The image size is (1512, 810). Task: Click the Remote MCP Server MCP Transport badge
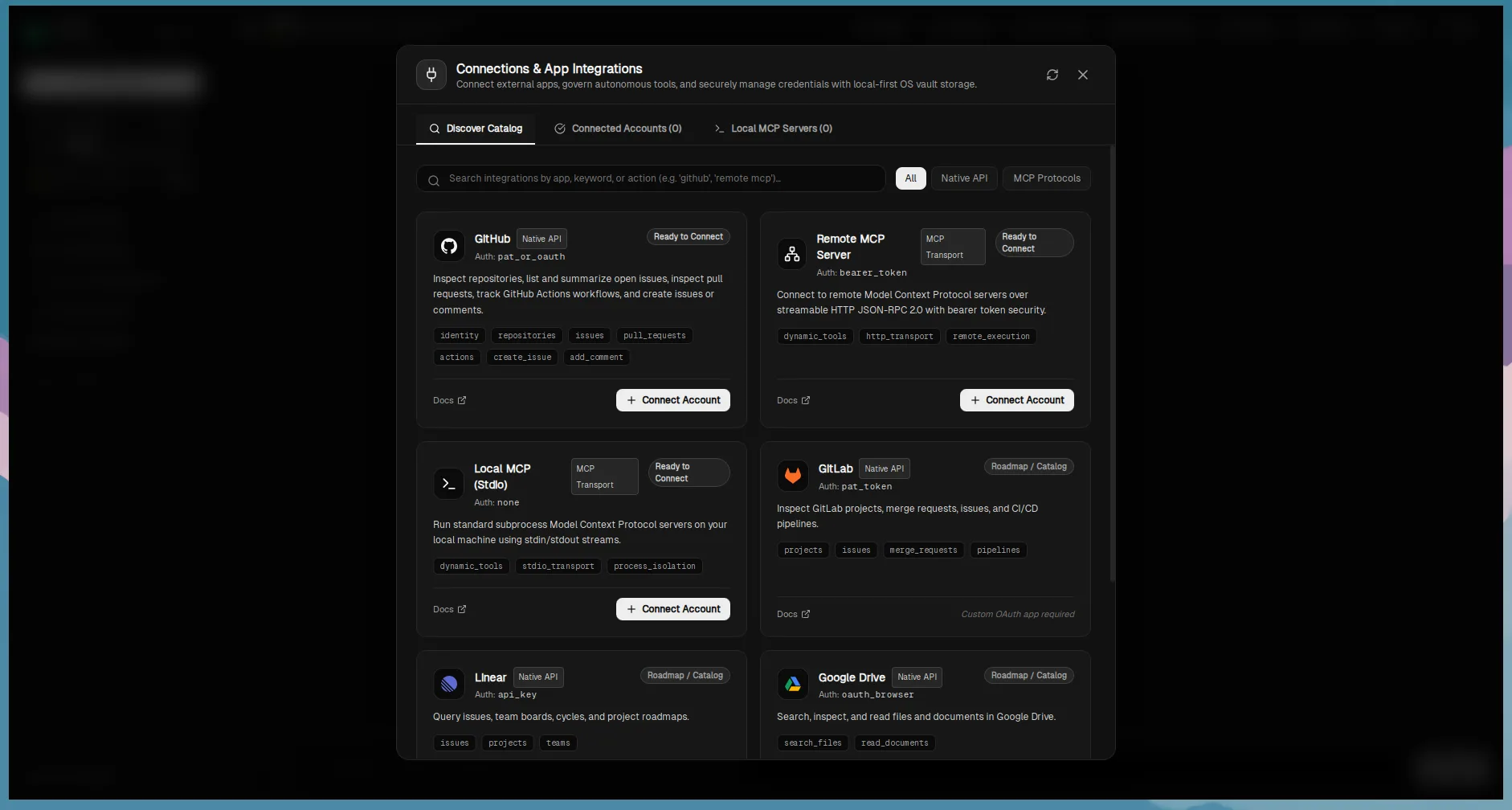pos(953,247)
